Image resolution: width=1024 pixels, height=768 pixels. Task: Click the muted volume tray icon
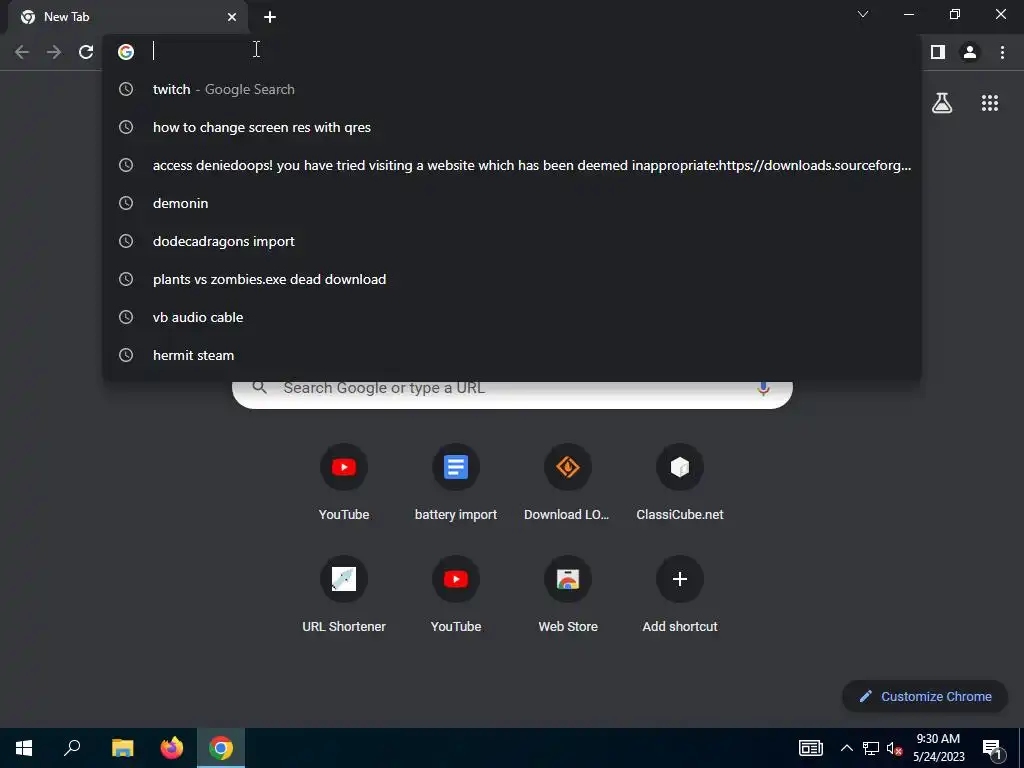pyautogui.click(x=894, y=748)
